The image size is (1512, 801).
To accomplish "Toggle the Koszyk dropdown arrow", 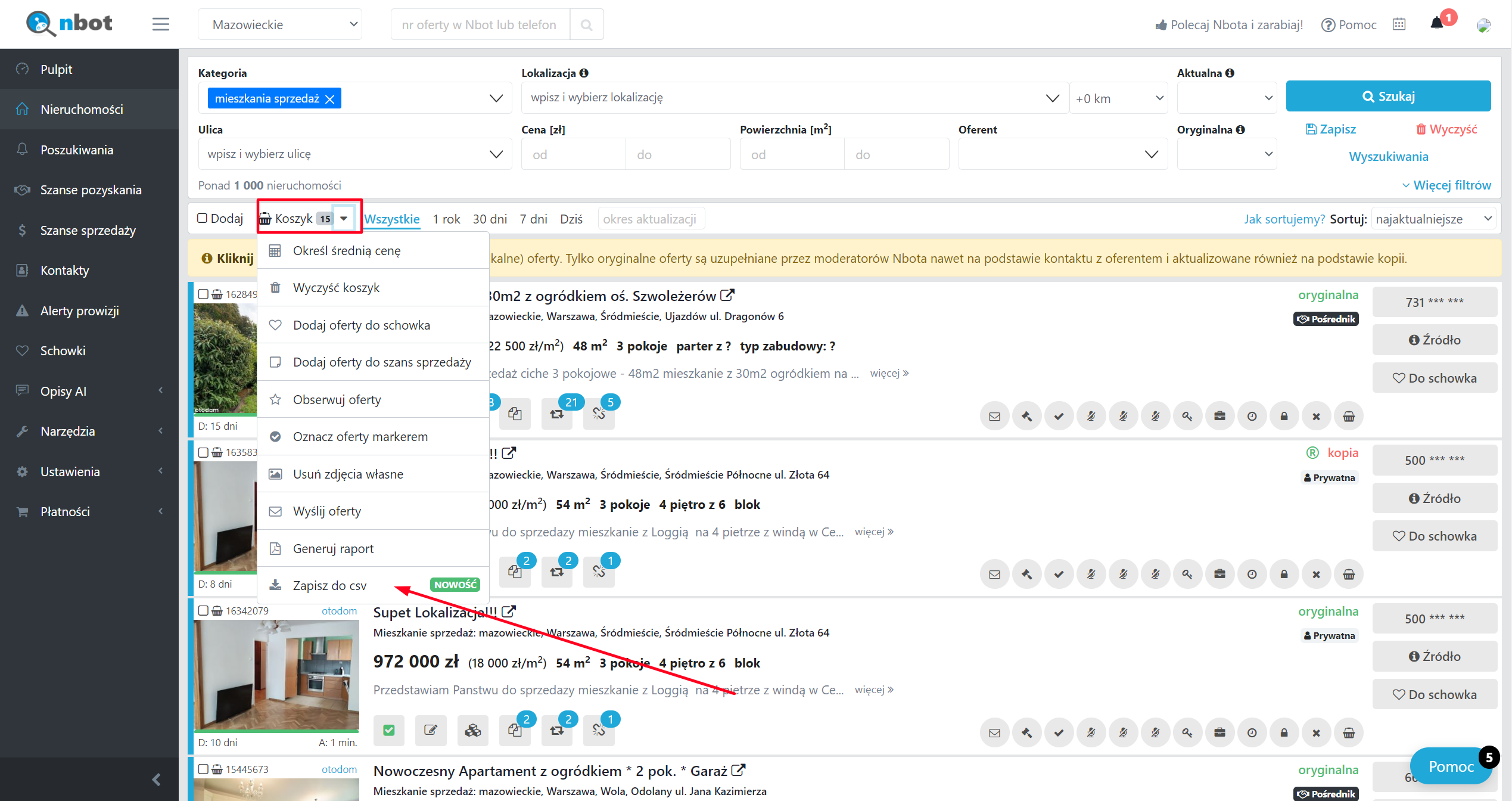I will 344,219.
